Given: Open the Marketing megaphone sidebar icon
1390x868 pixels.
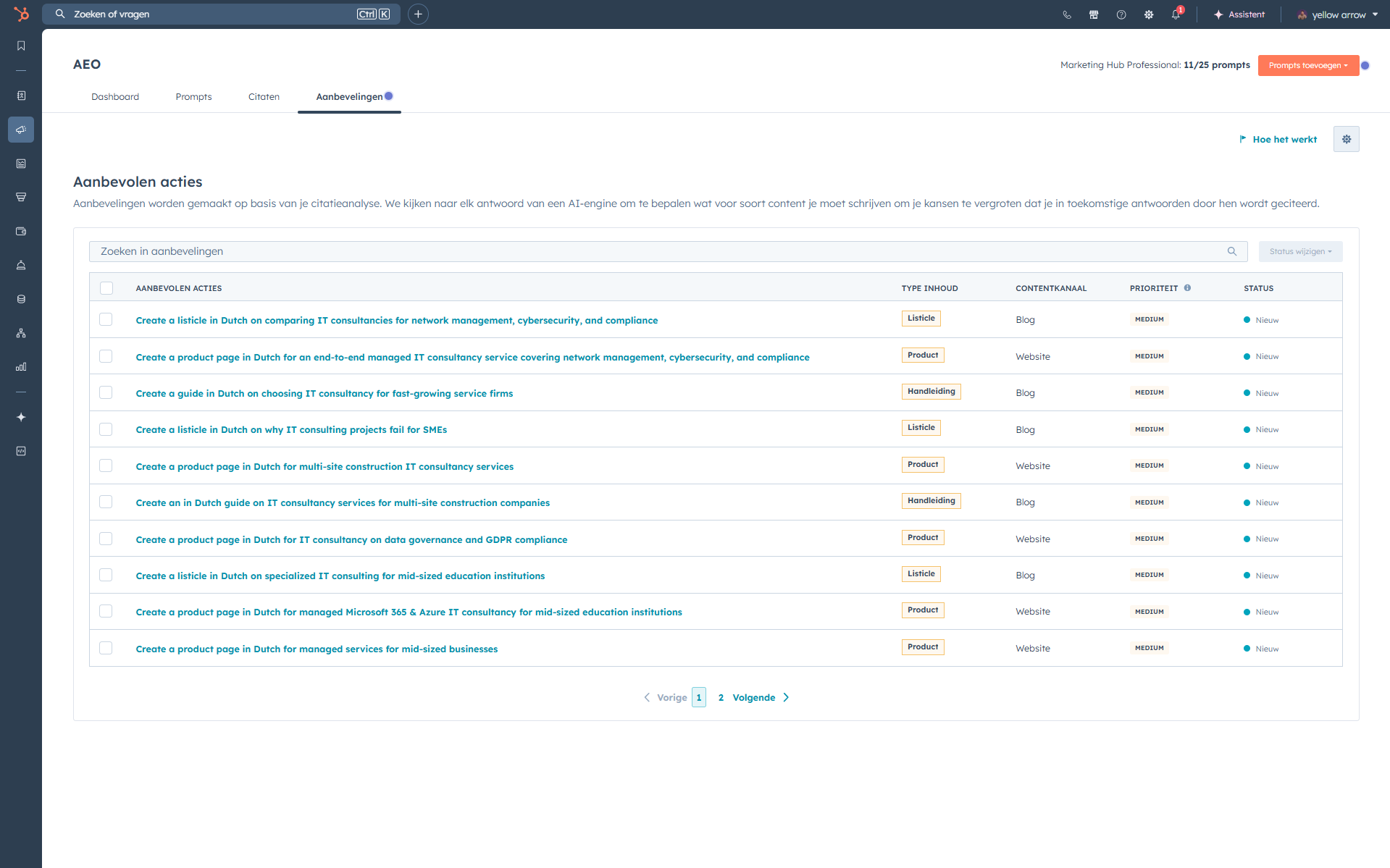Looking at the screenshot, I should pos(21,130).
